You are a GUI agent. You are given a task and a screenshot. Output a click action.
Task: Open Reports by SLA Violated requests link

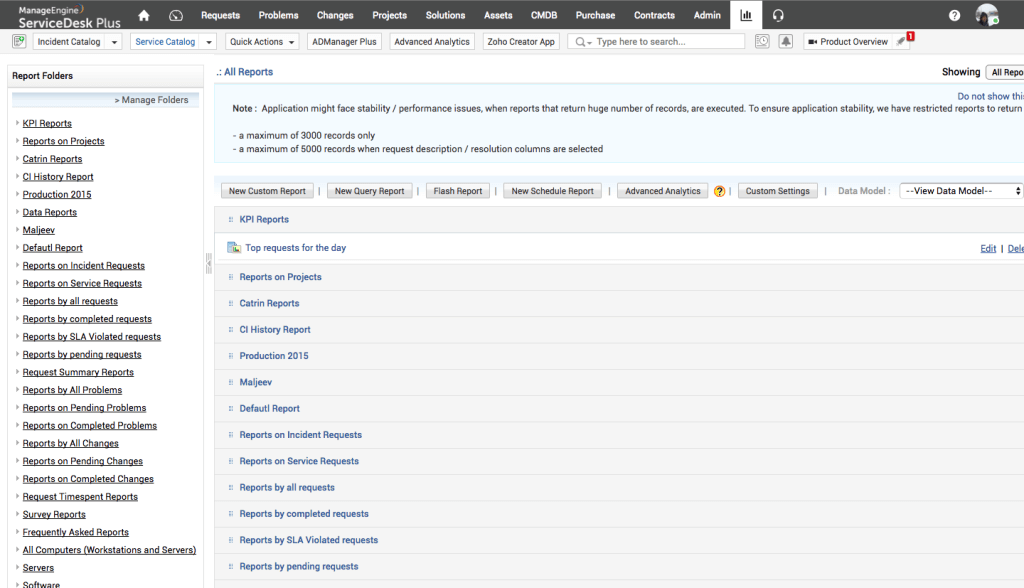point(91,336)
